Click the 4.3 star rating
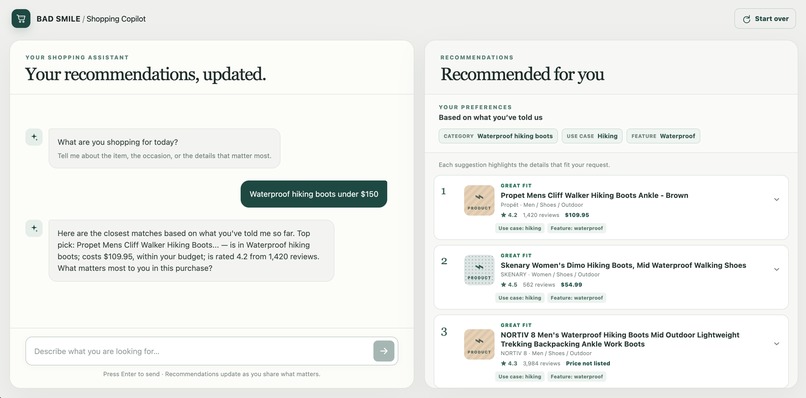Viewport: 806px width, 398px height. click(509, 363)
